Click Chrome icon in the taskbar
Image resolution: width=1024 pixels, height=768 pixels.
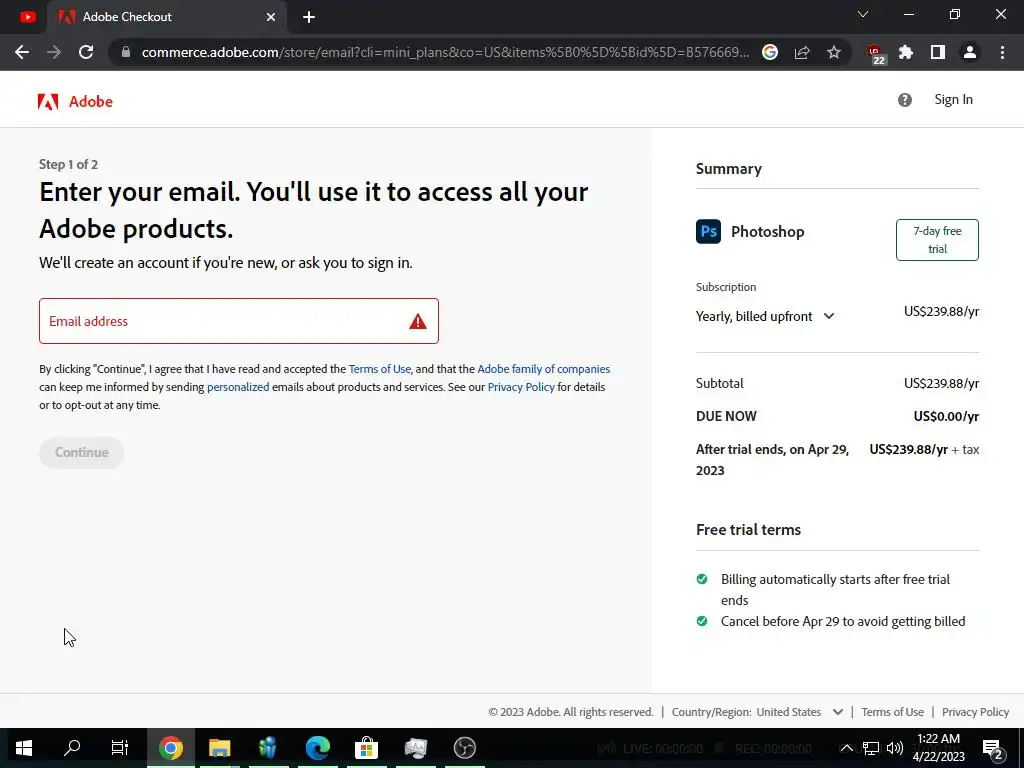[170, 748]
